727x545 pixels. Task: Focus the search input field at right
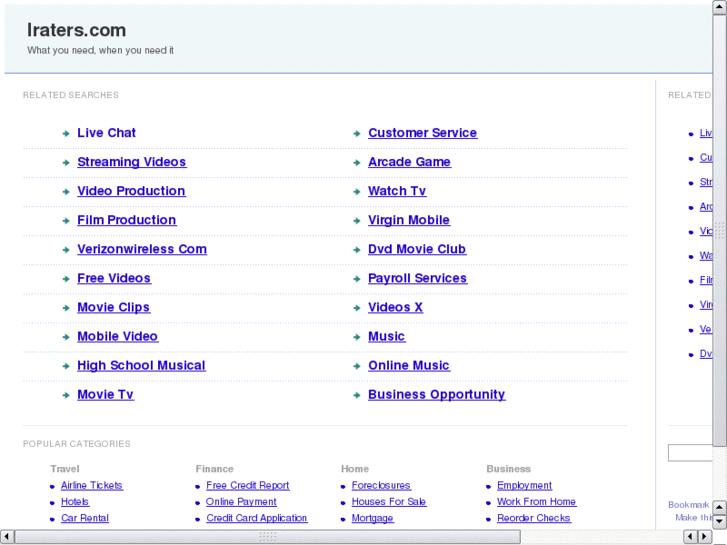click(690, 453)
